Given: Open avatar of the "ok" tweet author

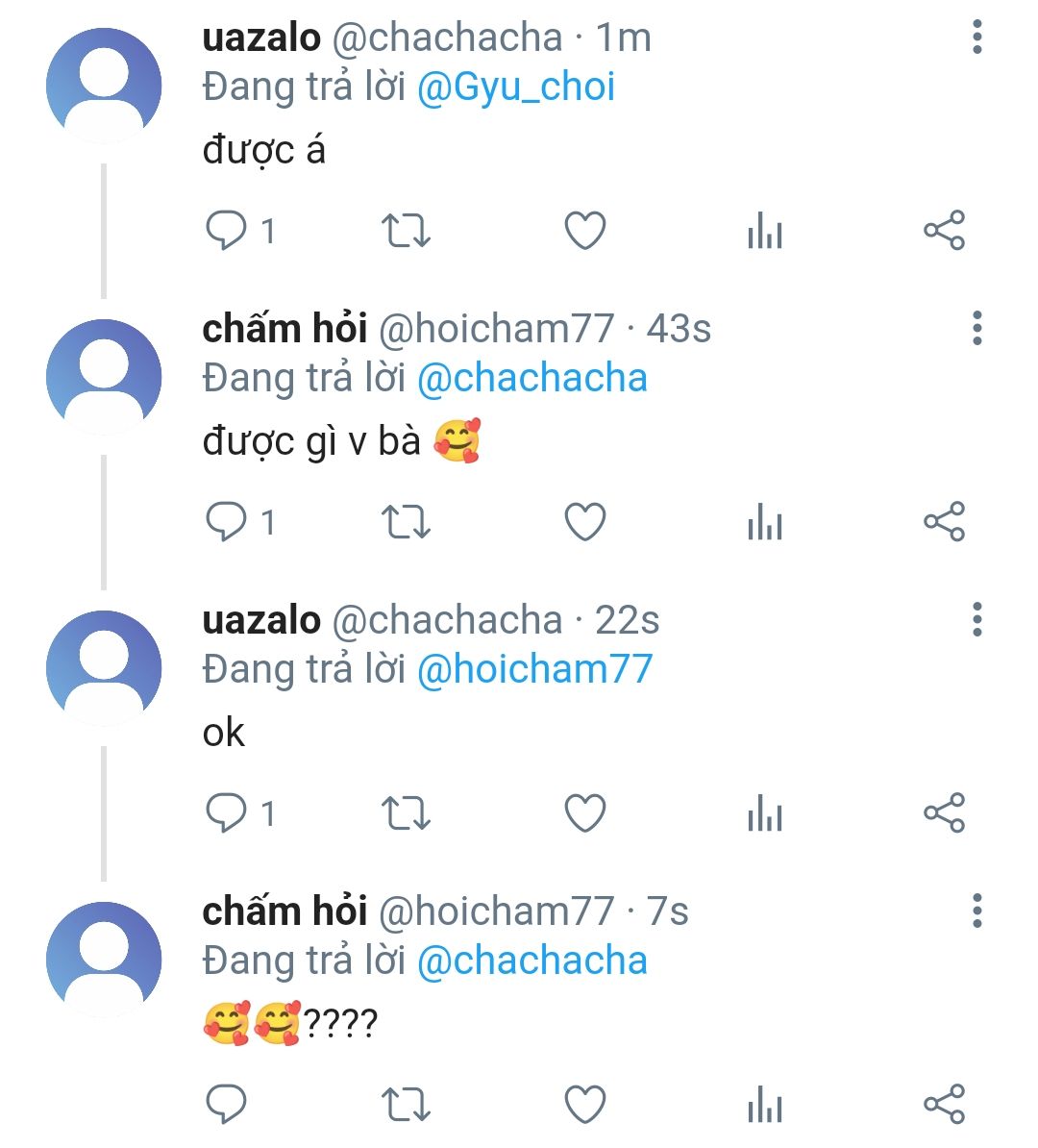Looking at the screenshot, I should point(104,668).
